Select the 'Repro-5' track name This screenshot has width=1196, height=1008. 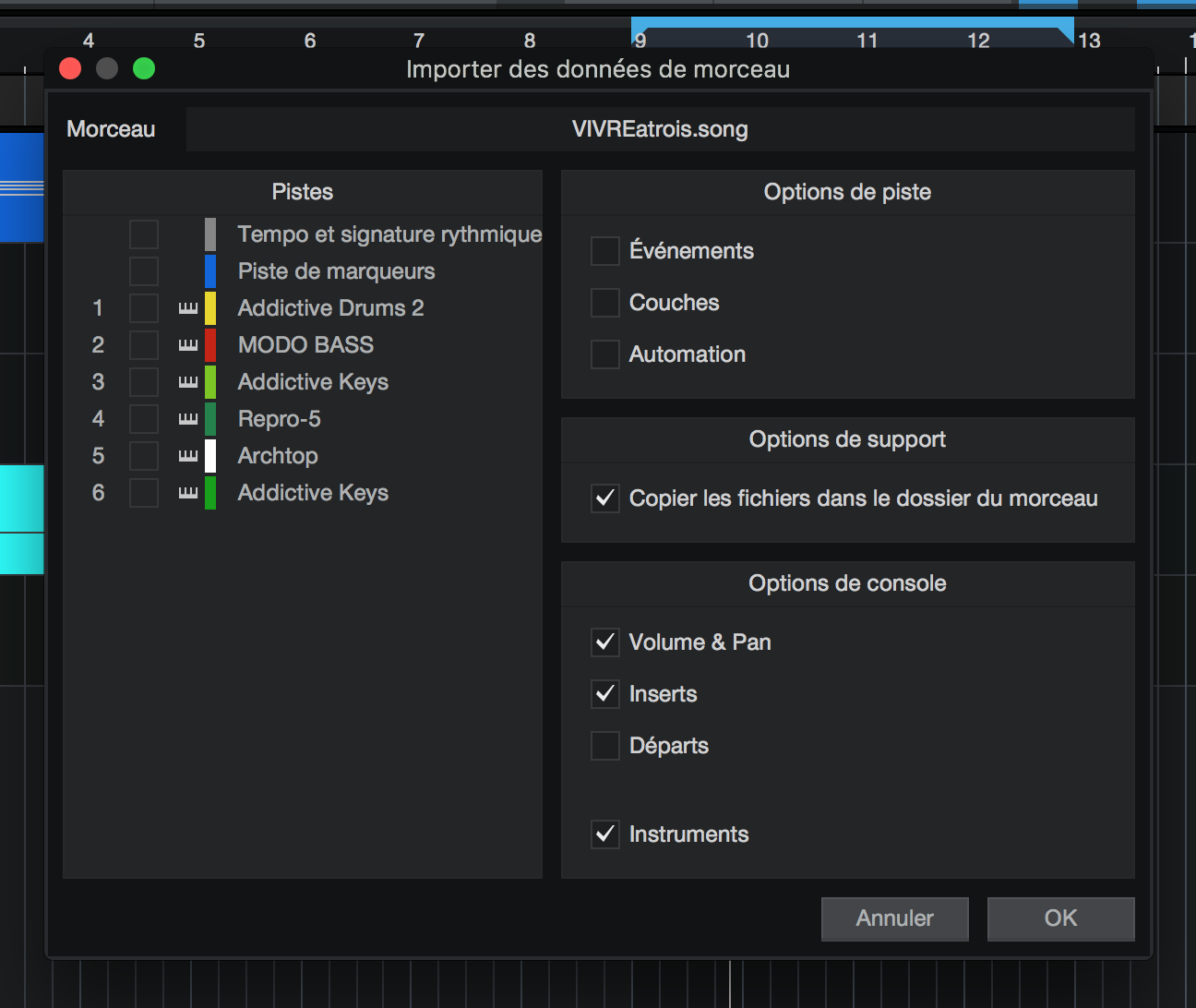tap(279, 419)
